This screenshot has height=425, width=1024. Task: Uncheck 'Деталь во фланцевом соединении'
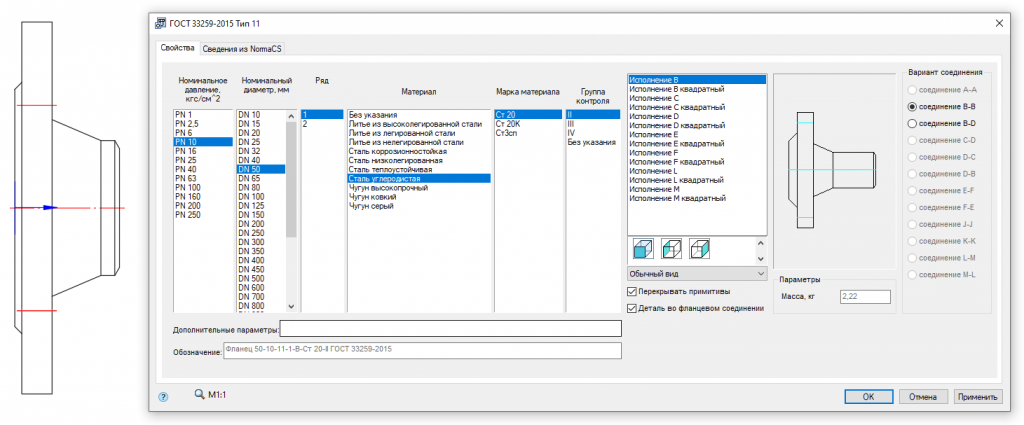coord(632,308)
